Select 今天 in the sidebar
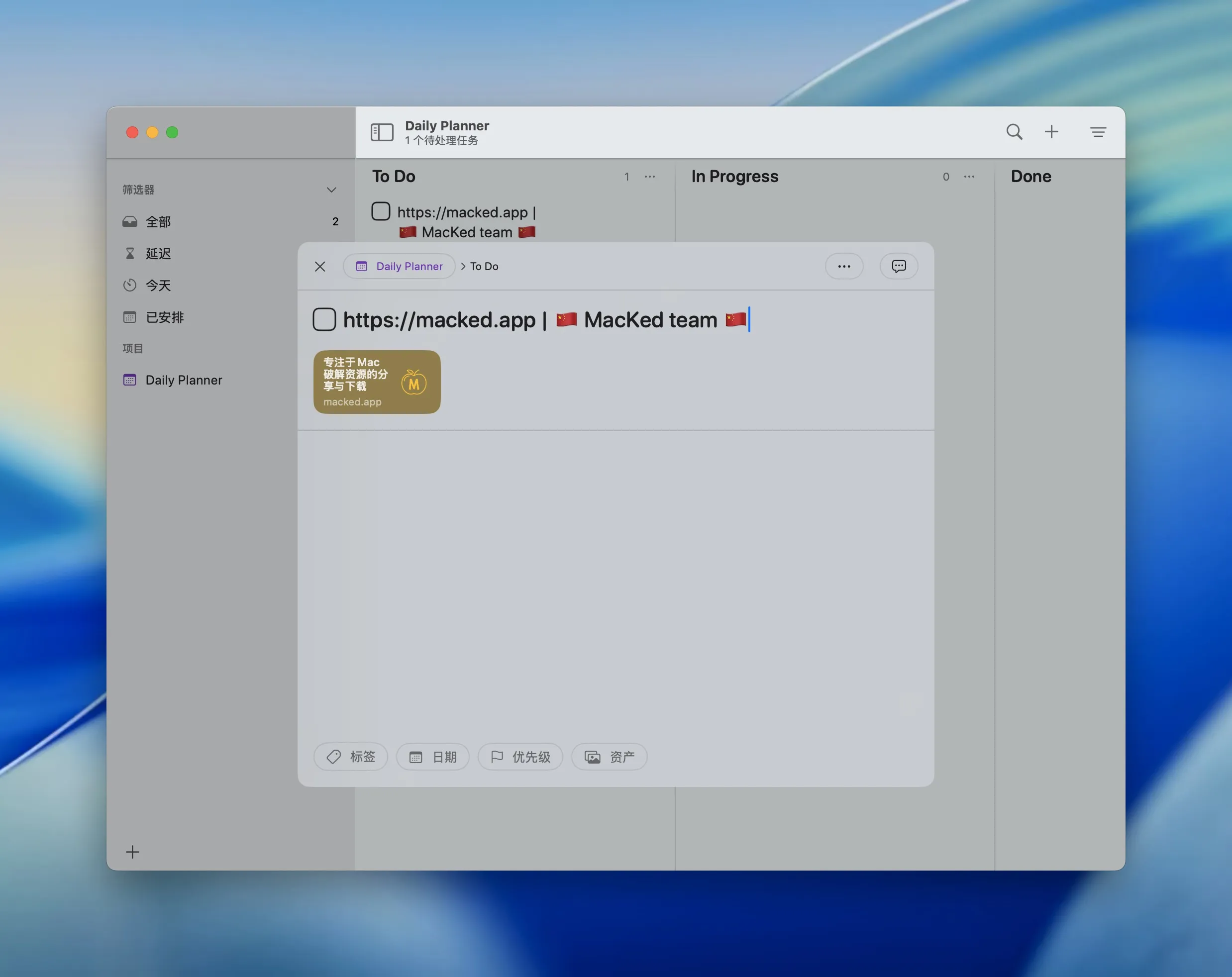Viewport: 1232px width, 977px height. tap(158, 285)
